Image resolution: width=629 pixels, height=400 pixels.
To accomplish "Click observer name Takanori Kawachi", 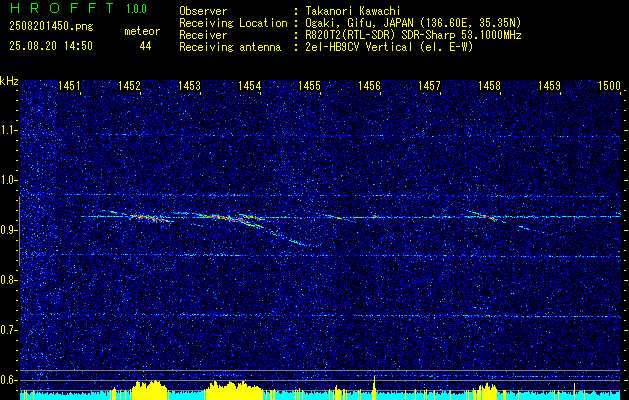I will point(353,11).
